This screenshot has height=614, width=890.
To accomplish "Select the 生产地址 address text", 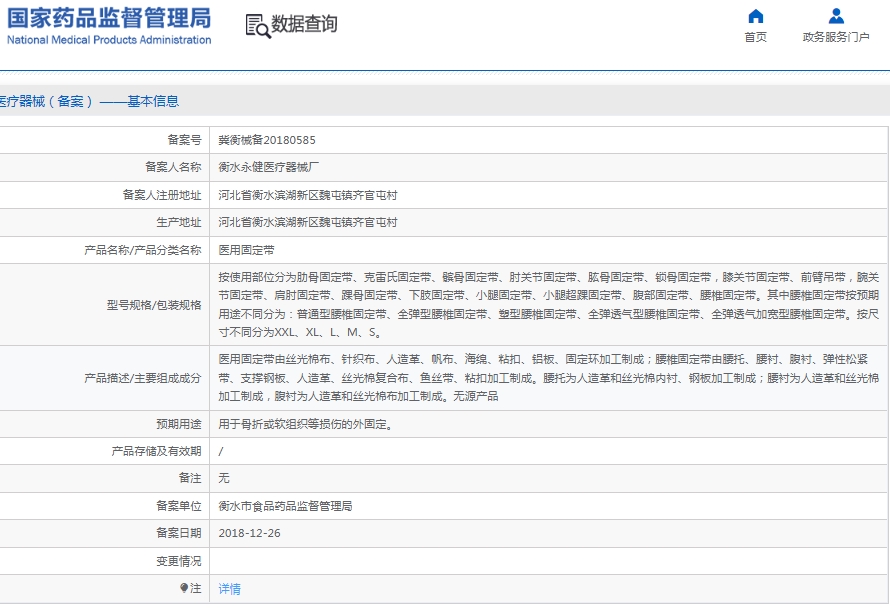I will pyautogui.click(x=310, y=222).
